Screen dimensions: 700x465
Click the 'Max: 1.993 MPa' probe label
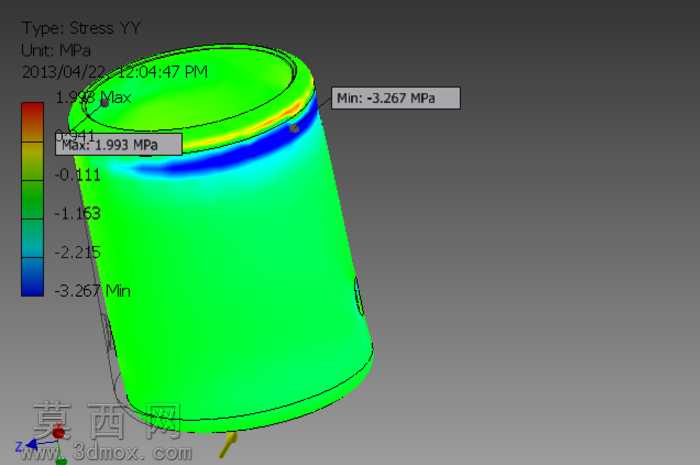pyautogui.click(x=119, y=145)
